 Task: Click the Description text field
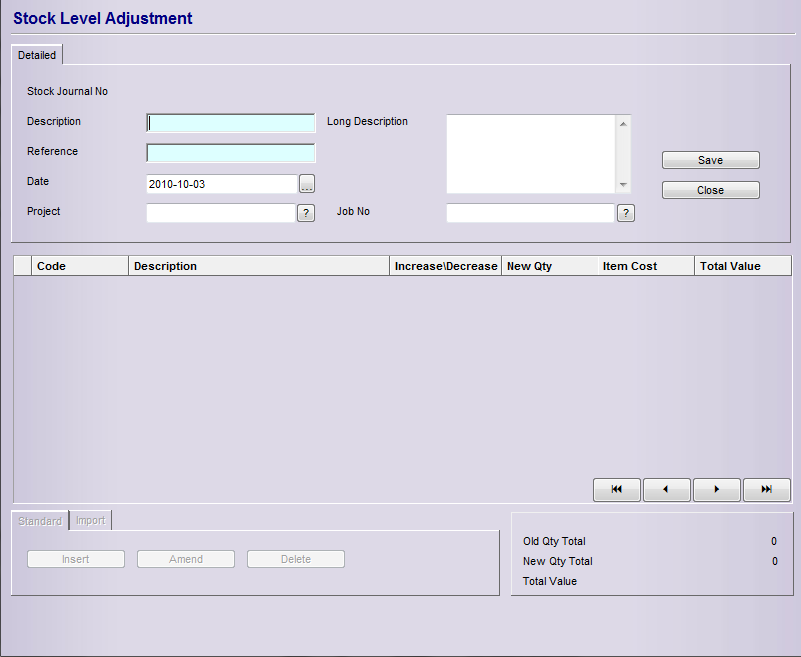click(231, 123)
